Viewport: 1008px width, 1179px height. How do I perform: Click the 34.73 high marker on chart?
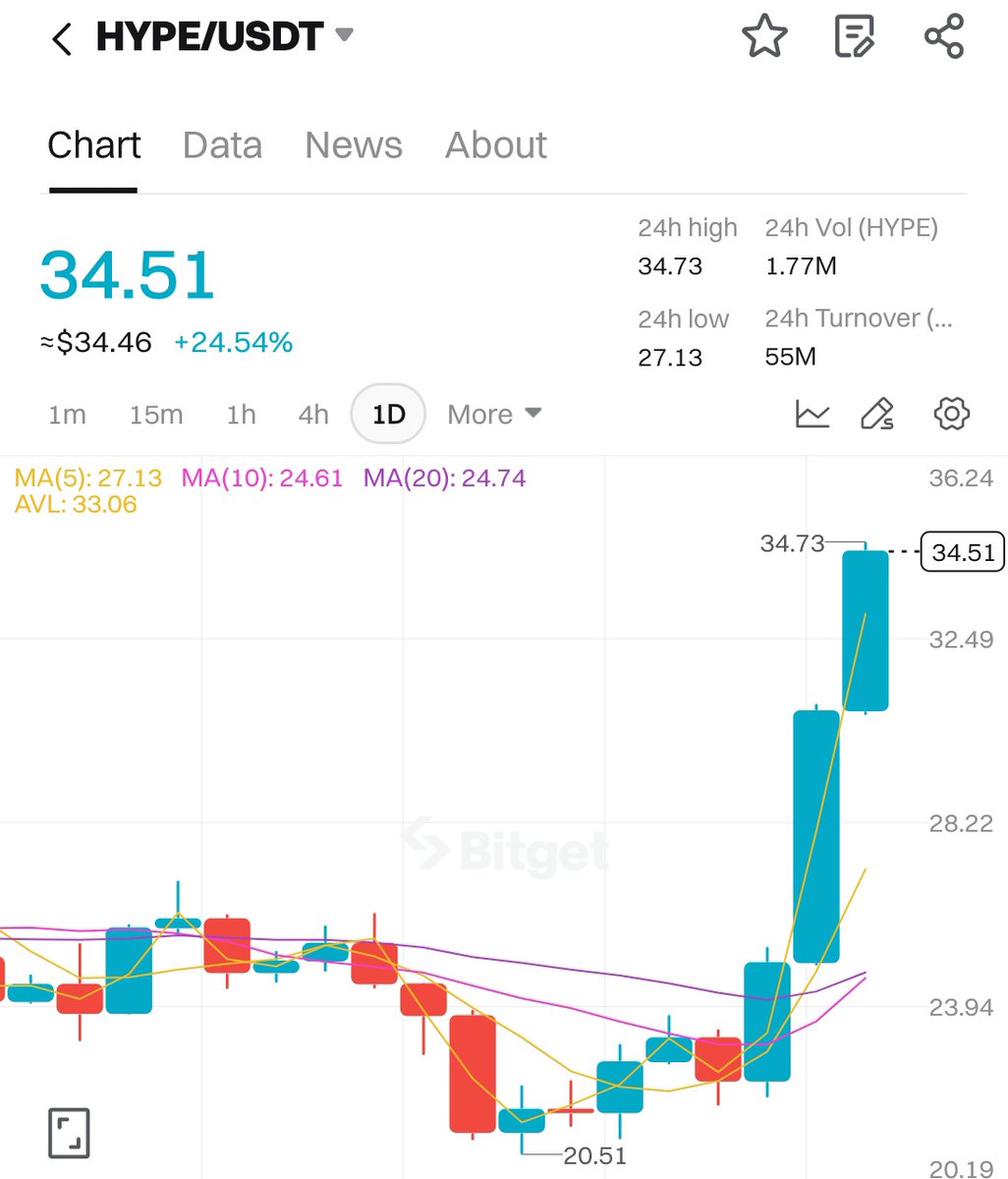pos(792,543)
